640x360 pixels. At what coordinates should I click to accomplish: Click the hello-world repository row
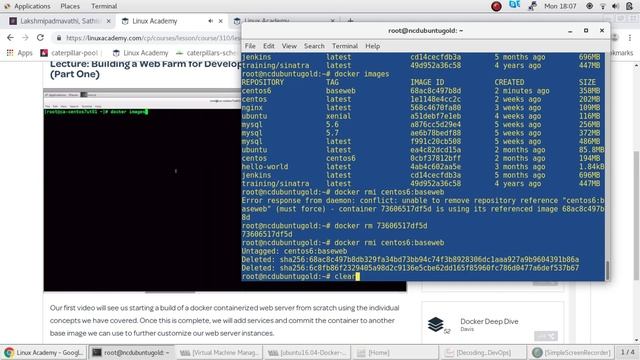click(423, 167)
